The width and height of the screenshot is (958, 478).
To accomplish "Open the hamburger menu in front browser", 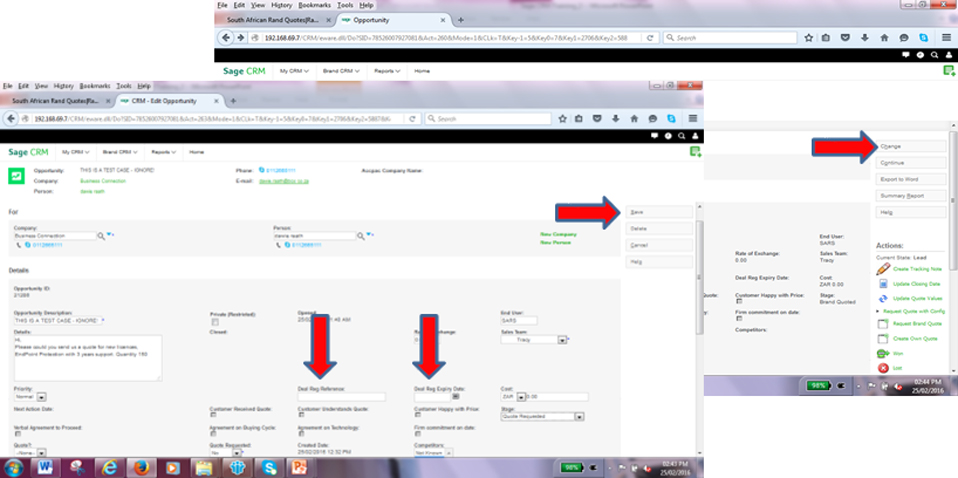I will 693,119.
